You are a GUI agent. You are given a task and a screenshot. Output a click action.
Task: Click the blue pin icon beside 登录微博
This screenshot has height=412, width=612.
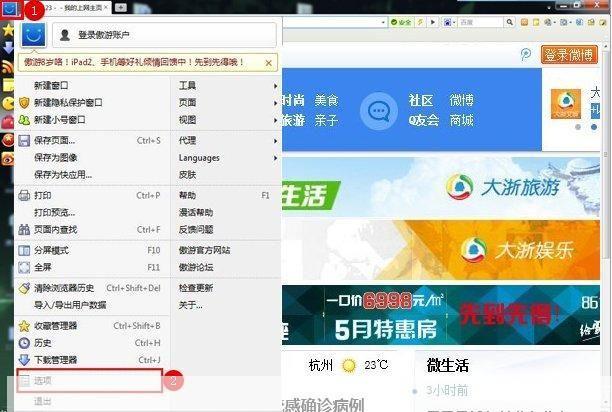click(526, 55)
